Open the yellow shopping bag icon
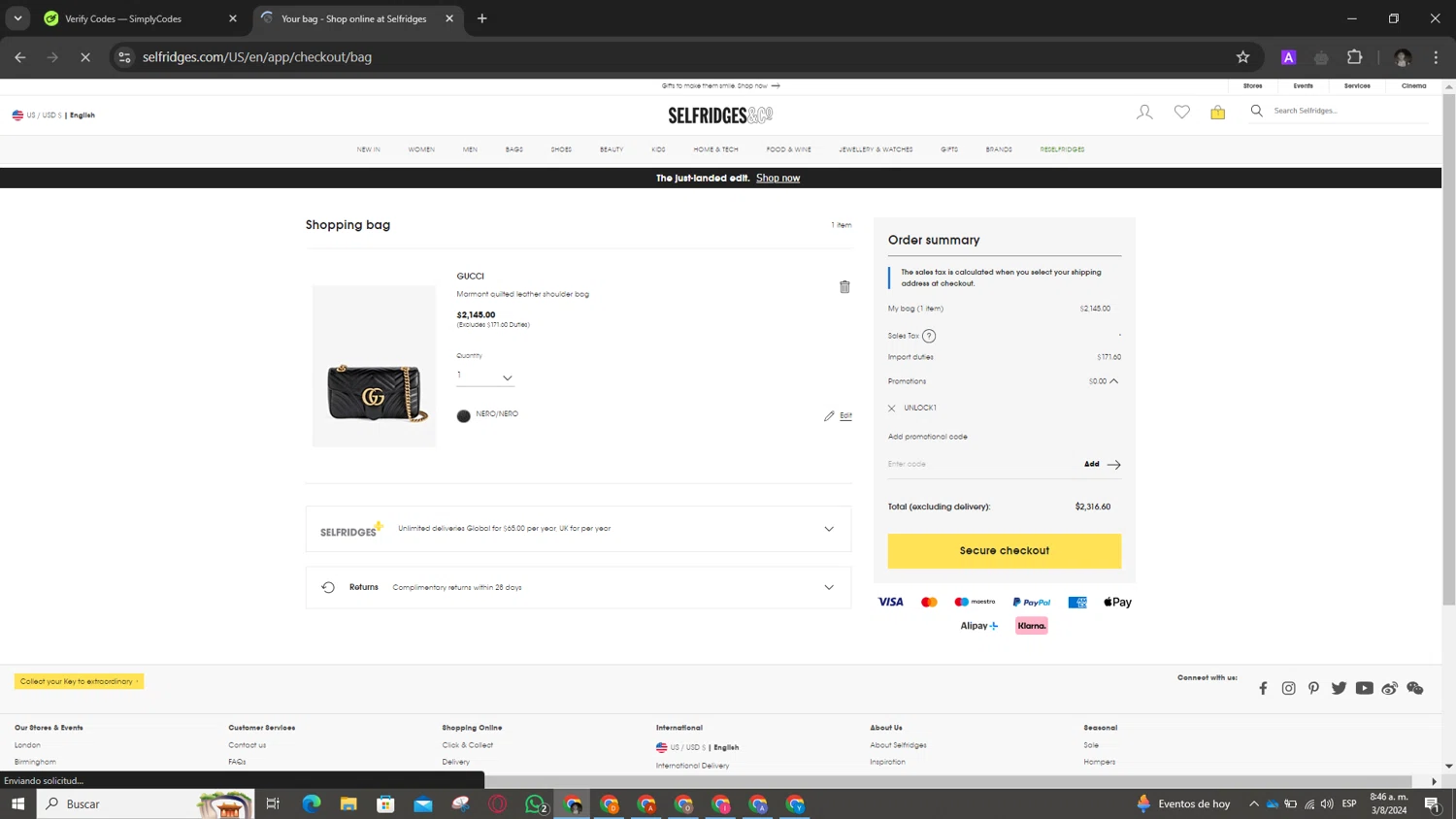This screenshot has height=819, width=1456. [1217, 113]
